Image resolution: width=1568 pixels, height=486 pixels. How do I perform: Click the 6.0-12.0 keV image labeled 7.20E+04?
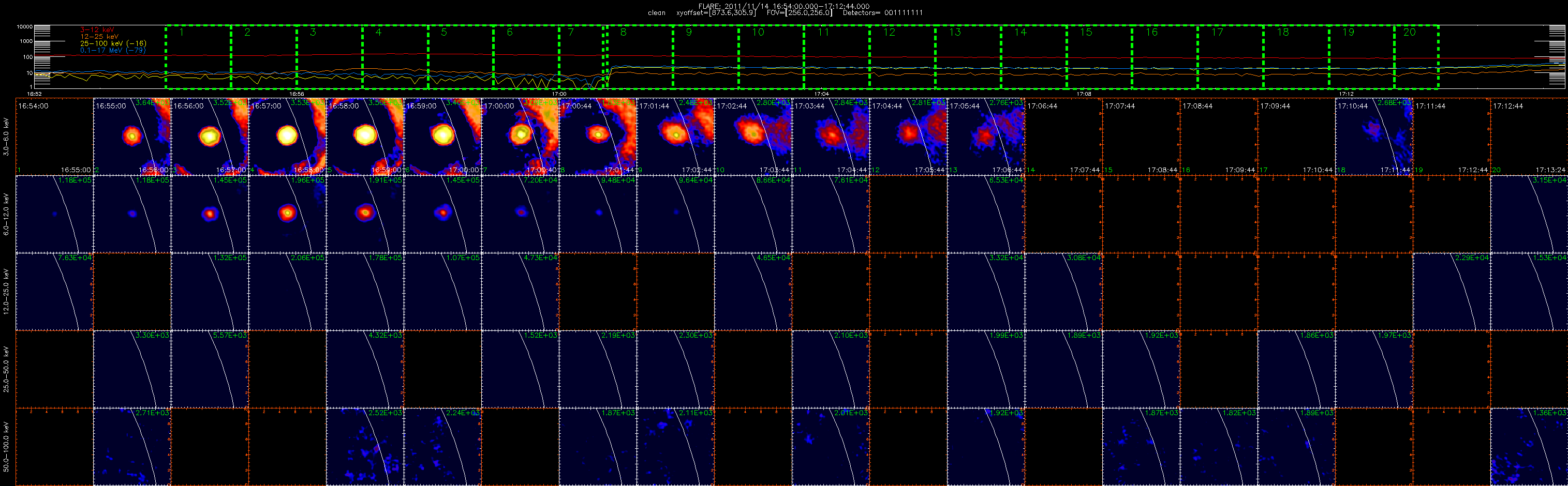tap(521, 214)
